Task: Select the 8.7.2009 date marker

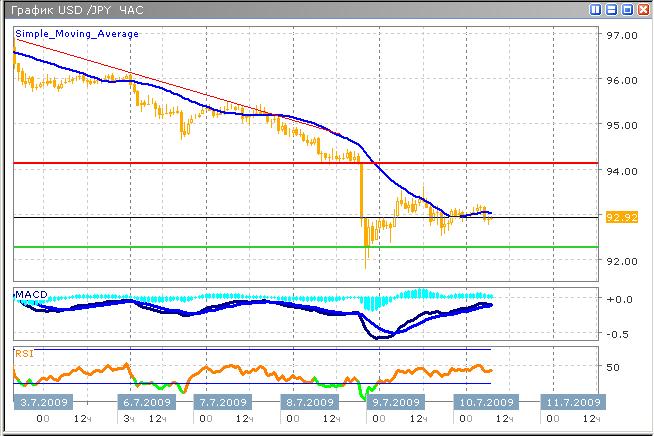Action: pos(310,402)
